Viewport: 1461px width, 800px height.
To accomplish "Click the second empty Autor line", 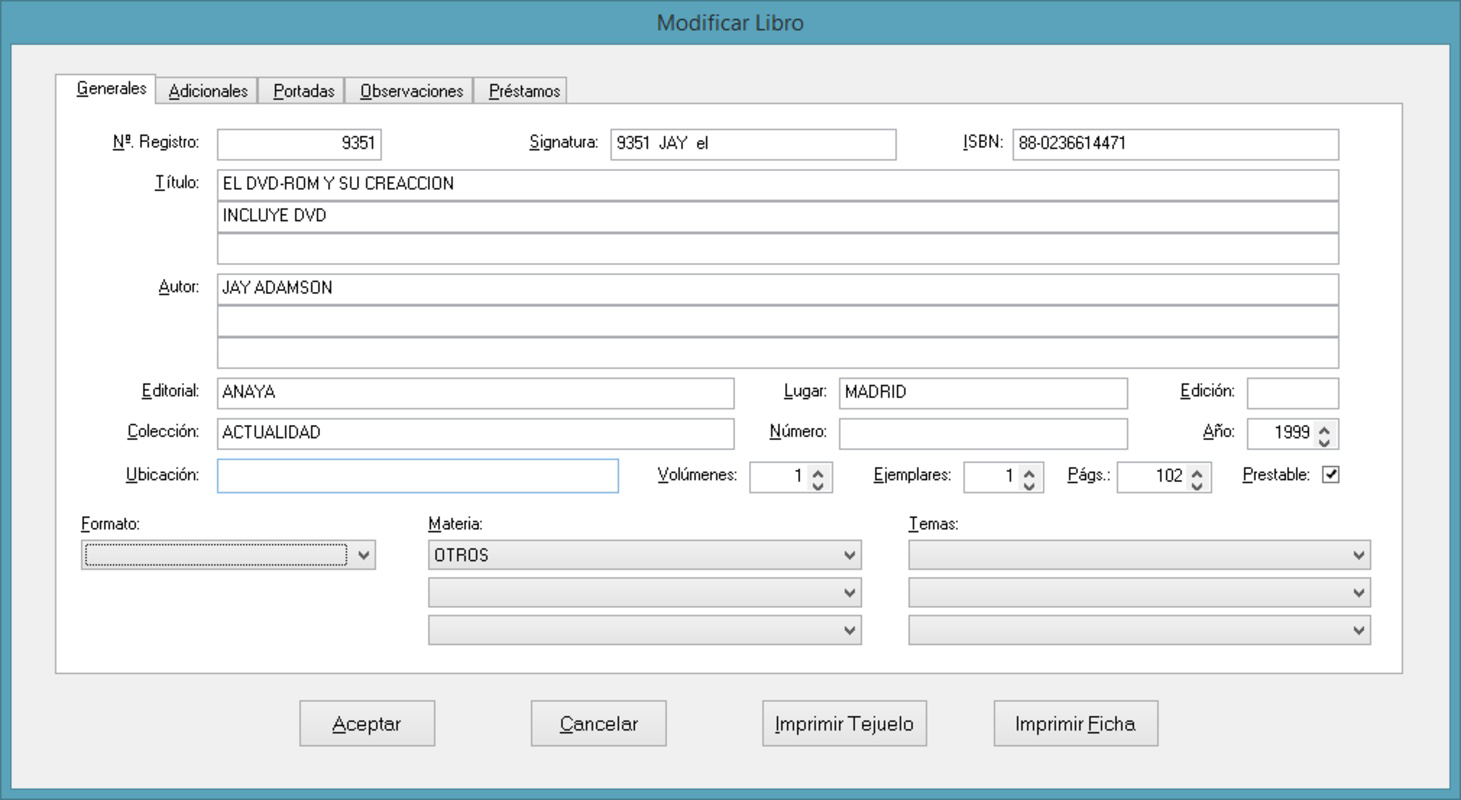I will [x=777, y=321].
